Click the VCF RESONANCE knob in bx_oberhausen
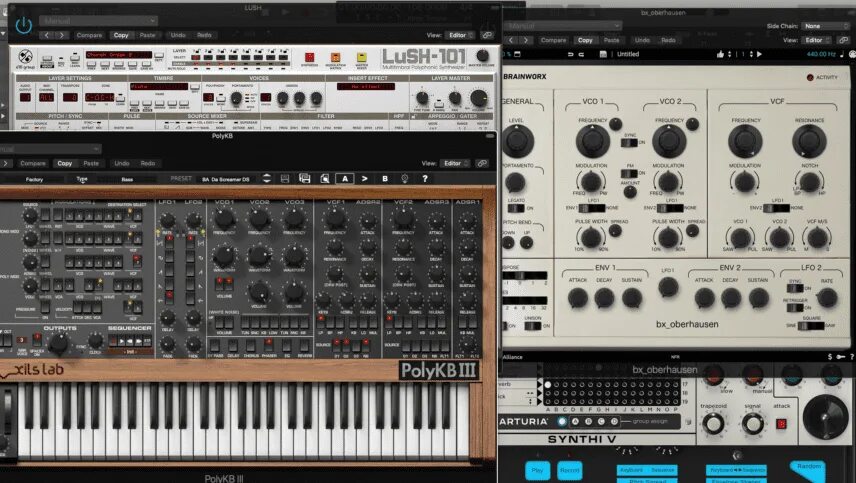Screen dimensions: 856x483 [x=809, y=141]
